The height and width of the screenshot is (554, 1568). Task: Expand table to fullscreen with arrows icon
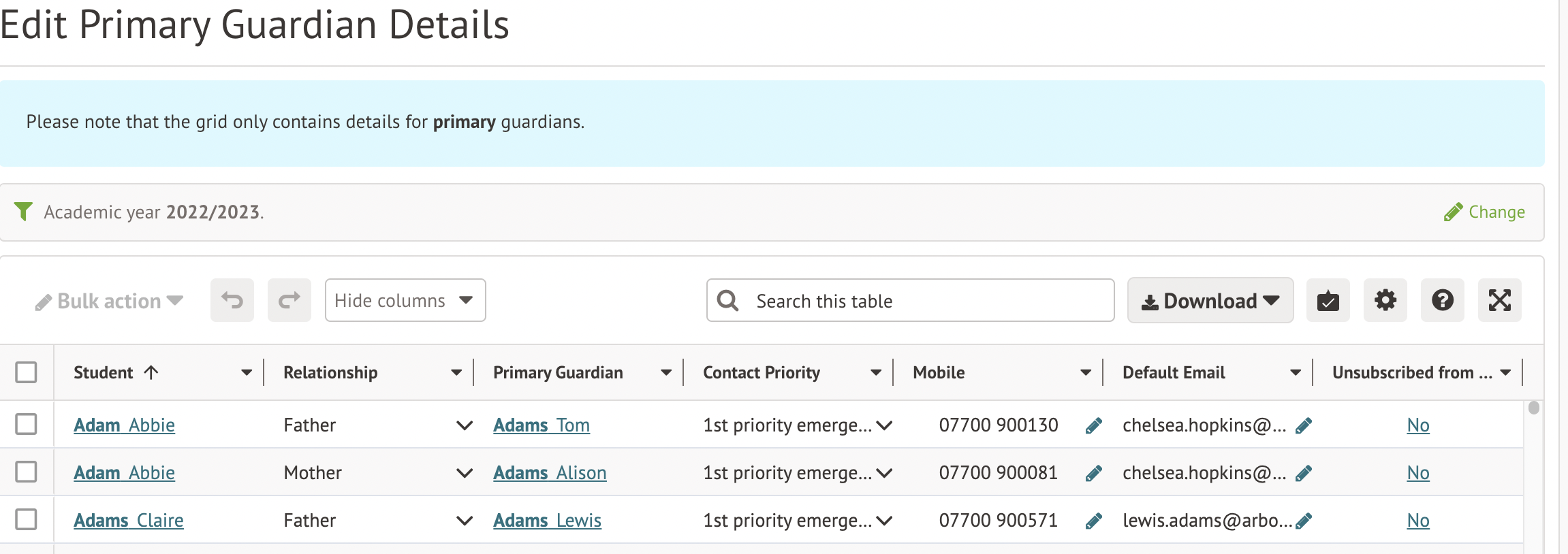(1499, 300)
